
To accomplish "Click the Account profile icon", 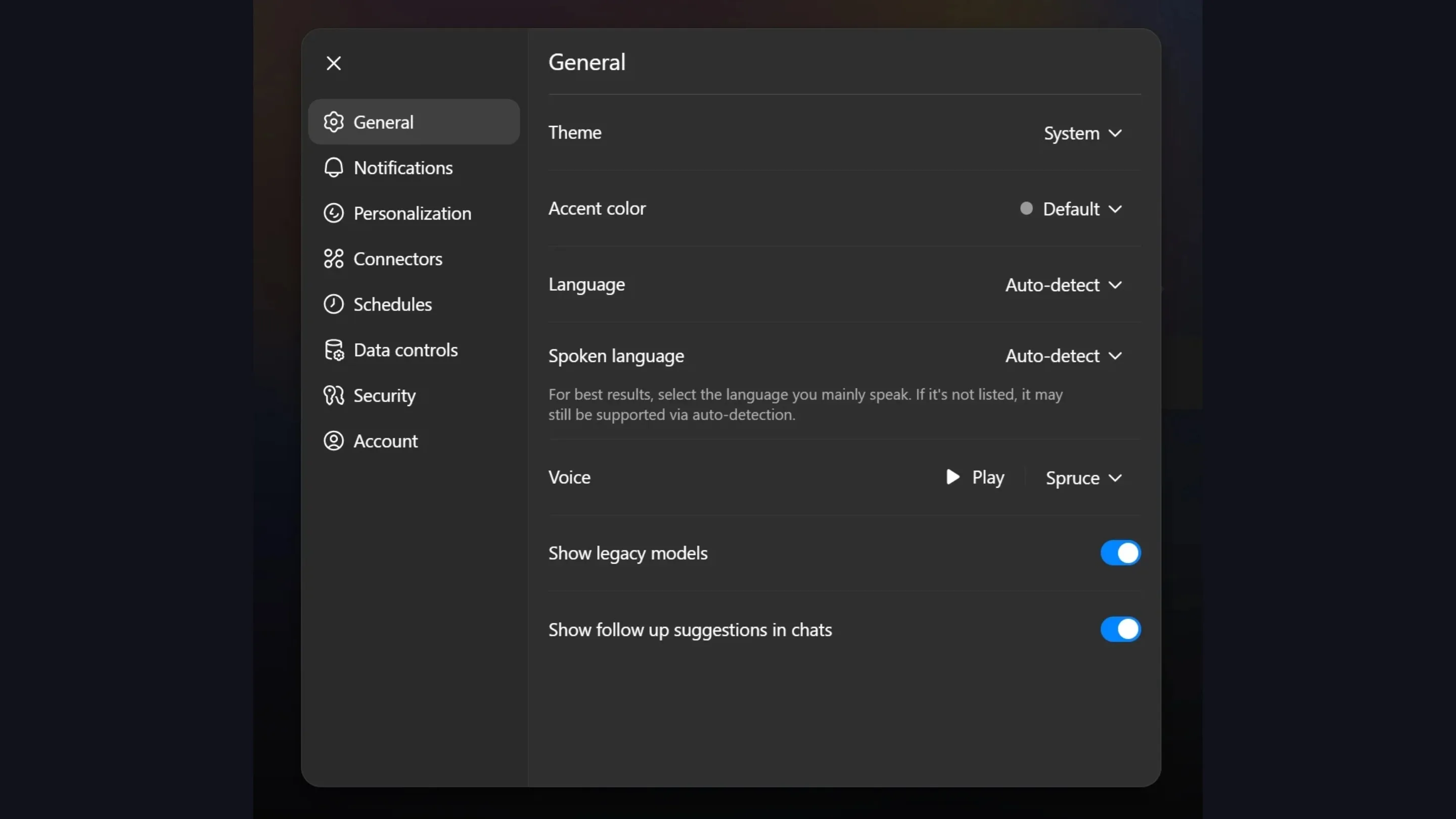I will pyautogui.click(x=334, y=441).
